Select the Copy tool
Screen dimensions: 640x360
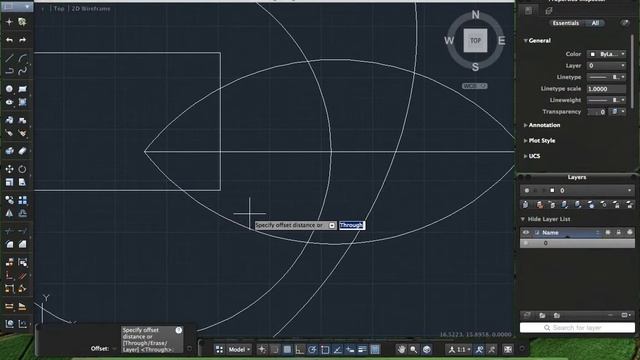coord(9,200)
